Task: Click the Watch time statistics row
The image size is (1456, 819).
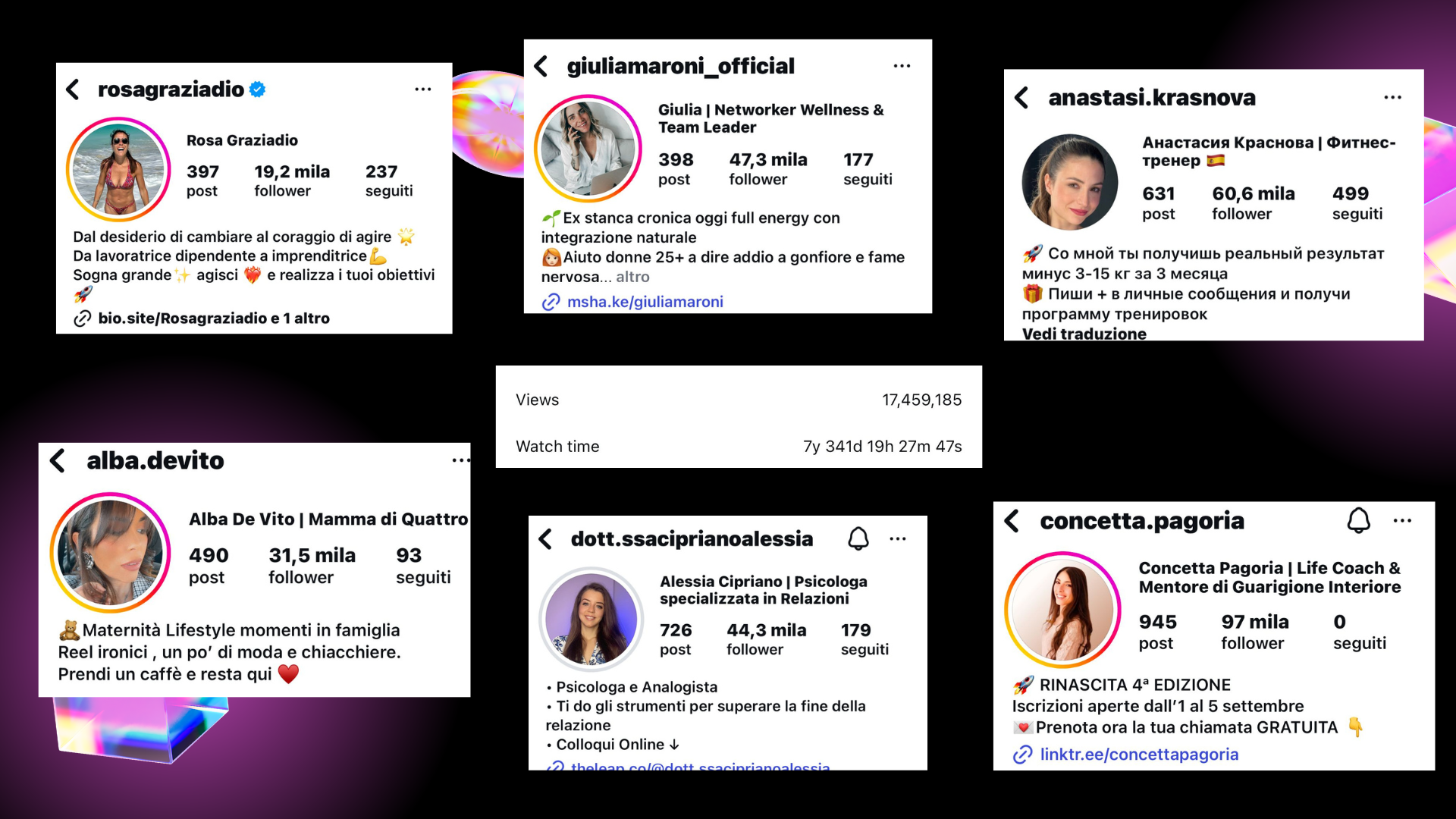Action: coord(739,447)
